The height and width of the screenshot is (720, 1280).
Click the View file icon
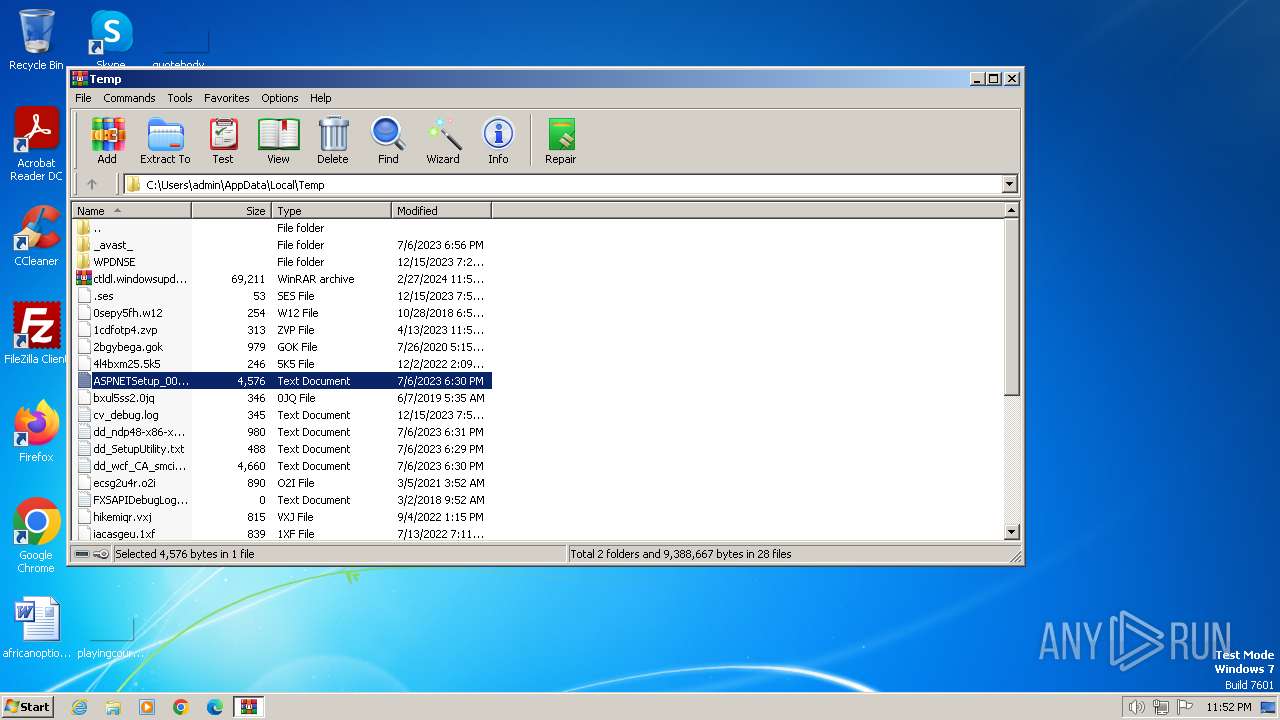coord(278,140)
